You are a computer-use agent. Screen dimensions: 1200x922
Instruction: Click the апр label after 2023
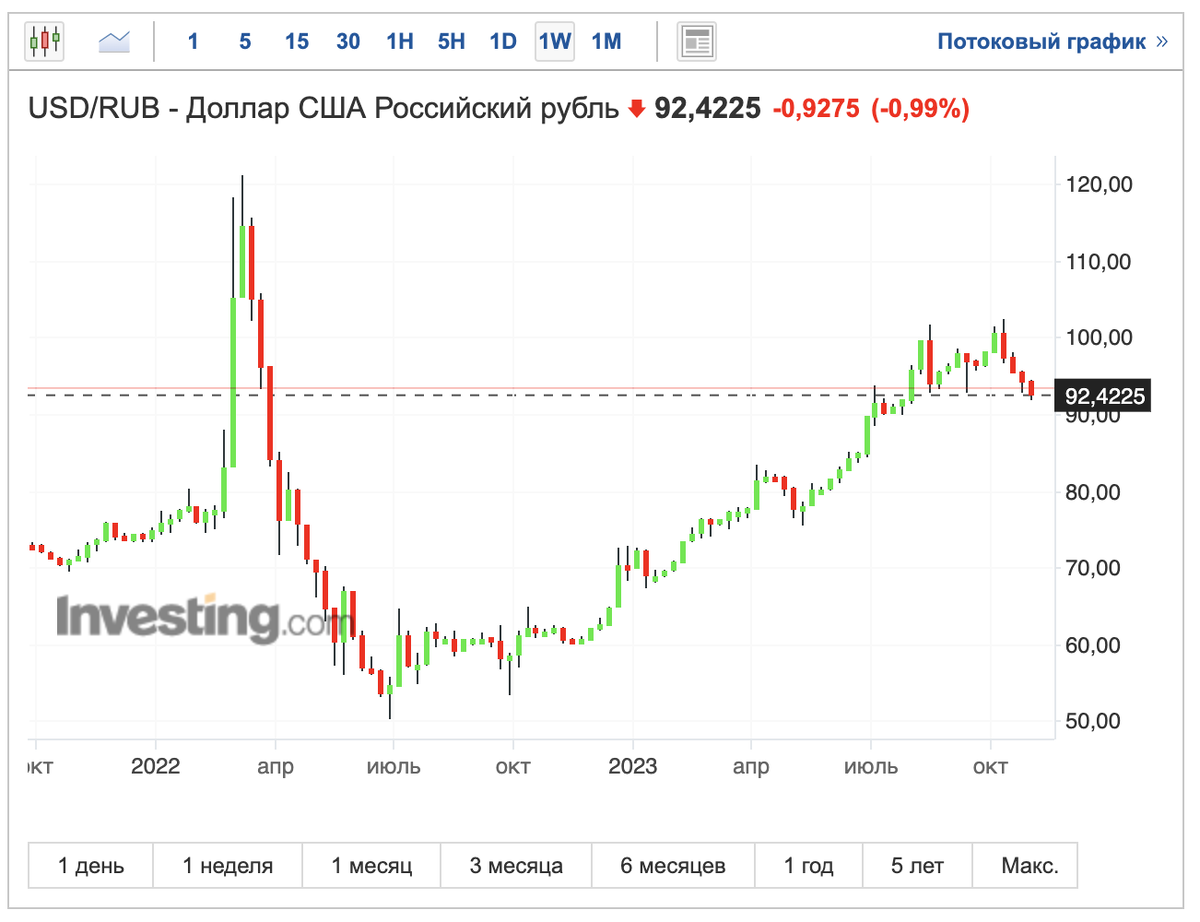tap(751, 767)
